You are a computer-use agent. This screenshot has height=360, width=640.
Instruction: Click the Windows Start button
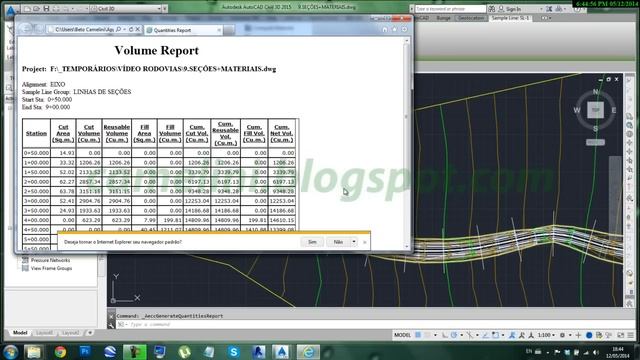pos(10,351)
